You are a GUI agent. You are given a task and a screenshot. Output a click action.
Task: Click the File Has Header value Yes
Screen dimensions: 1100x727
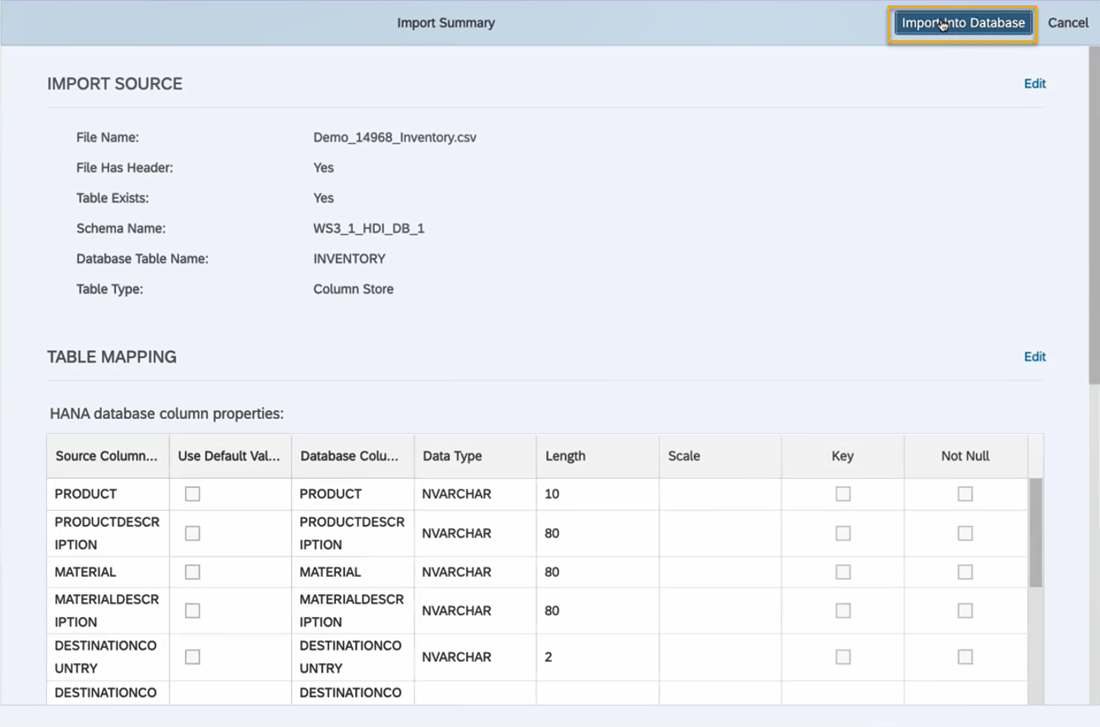323,168
